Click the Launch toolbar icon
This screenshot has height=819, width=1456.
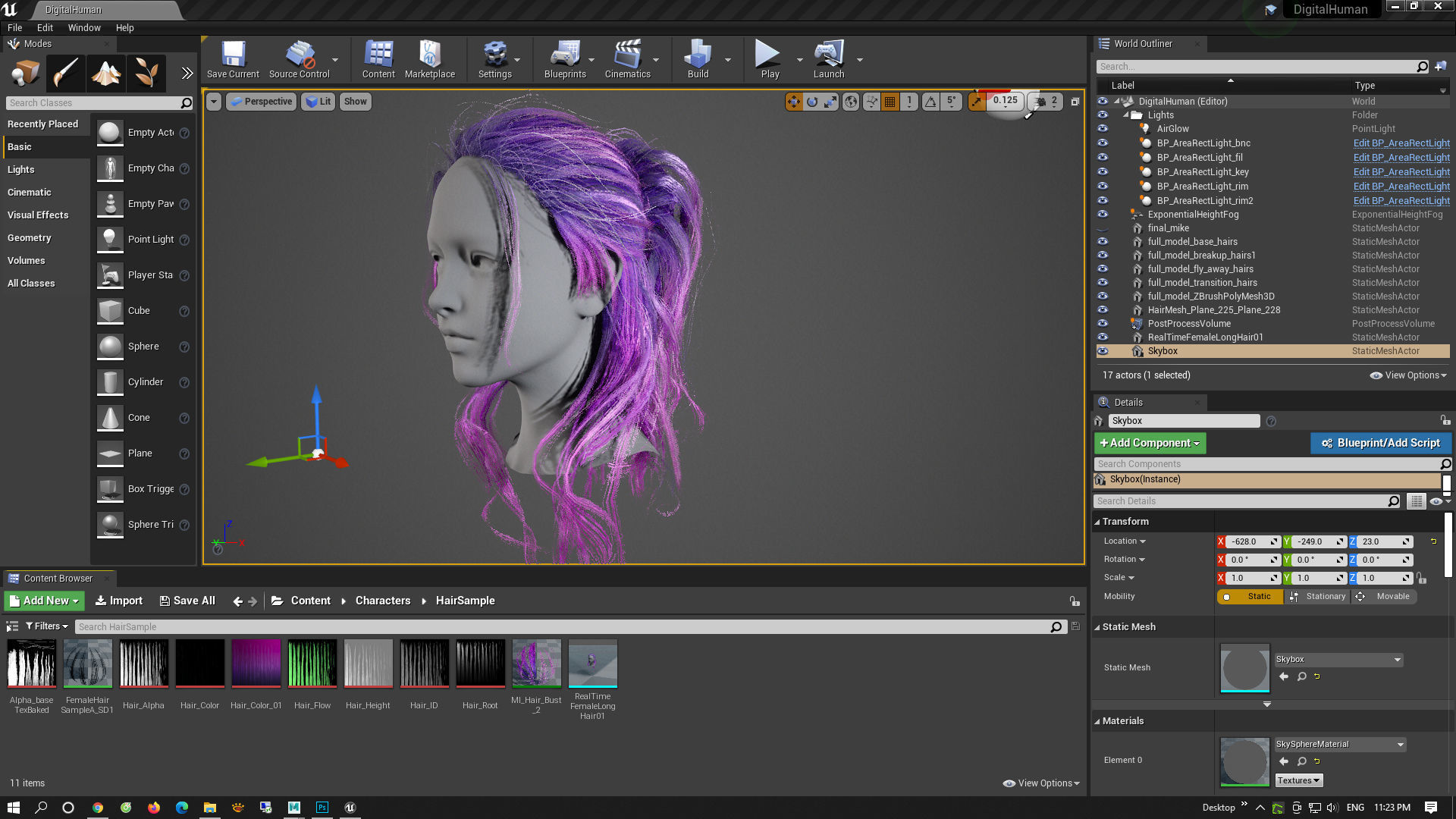[x=828, y=60]
